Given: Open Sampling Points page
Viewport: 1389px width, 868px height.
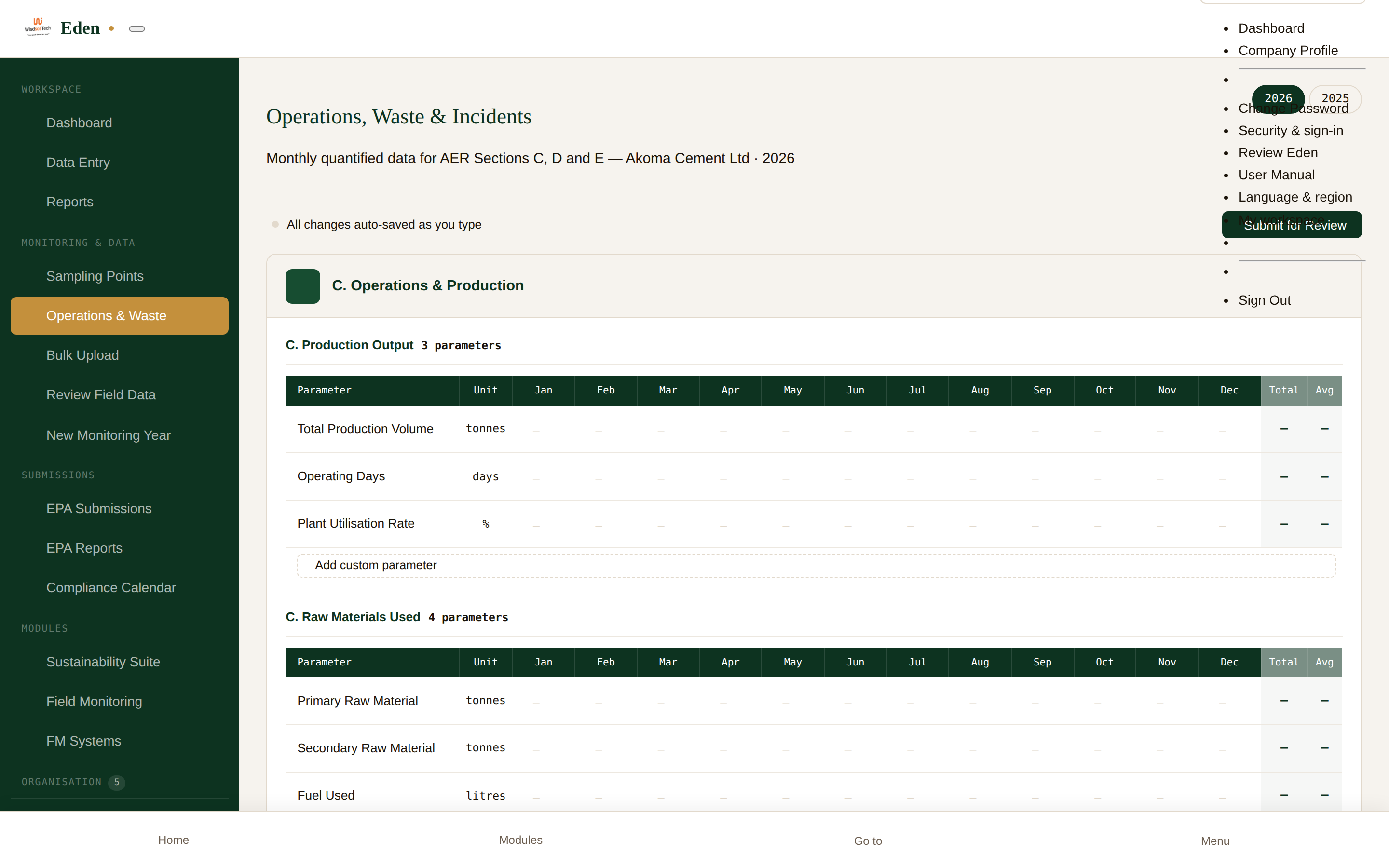Looking at the screenshot, I should [120, 276].
